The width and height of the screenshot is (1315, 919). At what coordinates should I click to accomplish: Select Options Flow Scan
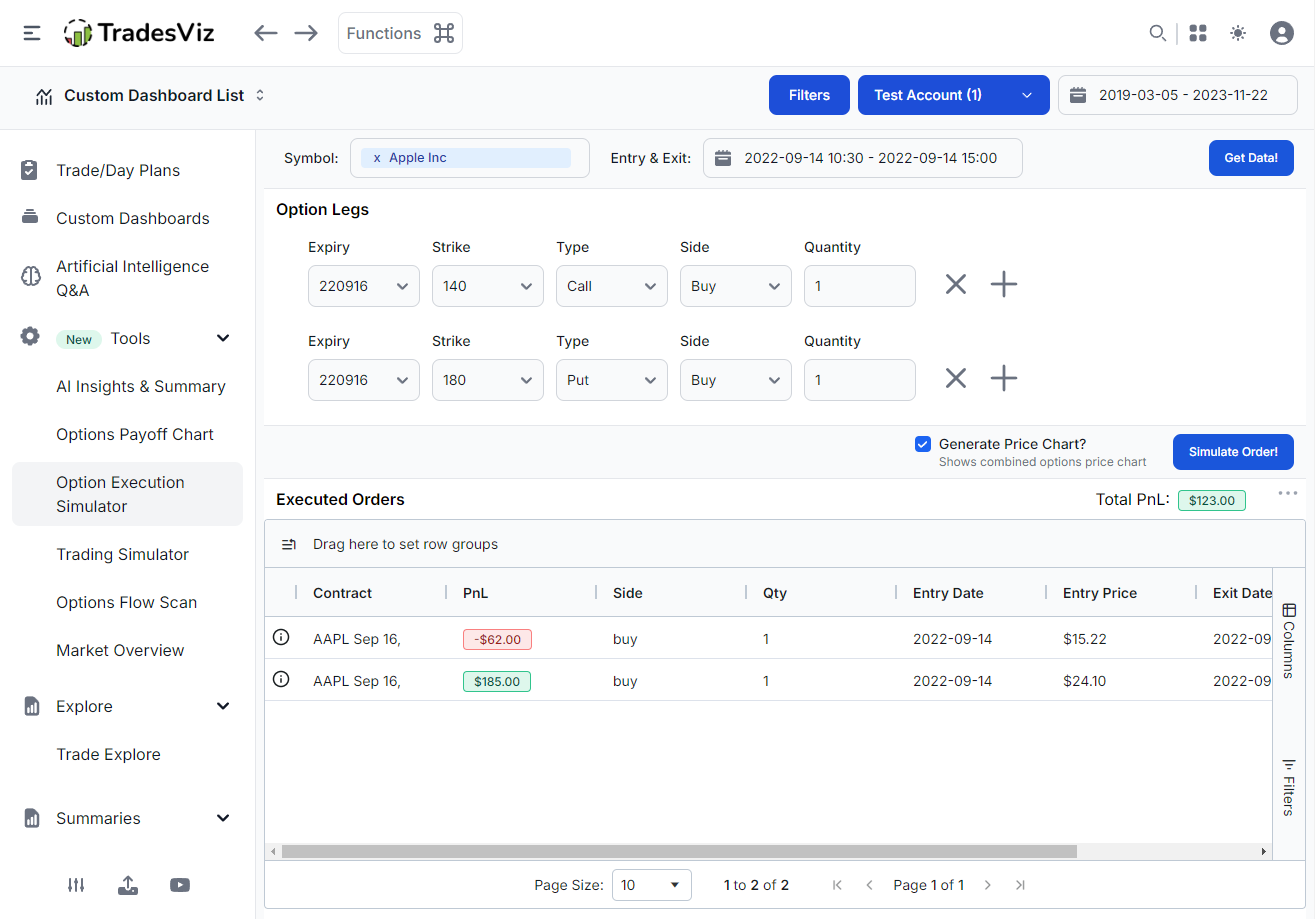pyautogui.click(x=127, y=602)
